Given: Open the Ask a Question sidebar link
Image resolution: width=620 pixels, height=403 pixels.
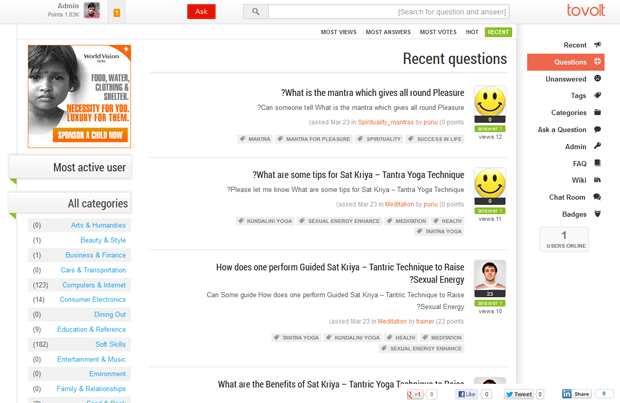Looking at the screenshot, I should pos(562,130).
